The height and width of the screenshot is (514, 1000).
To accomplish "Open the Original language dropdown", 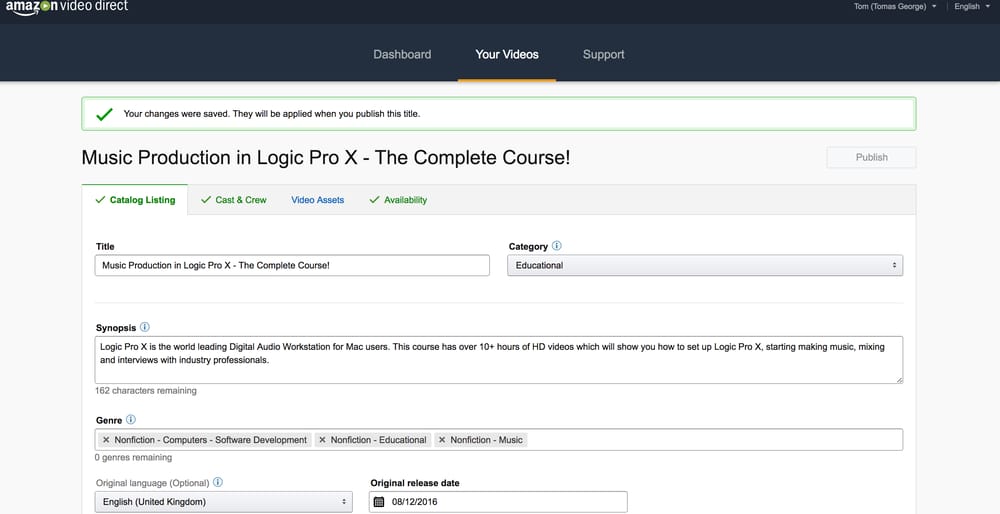I will pos(223,502).
